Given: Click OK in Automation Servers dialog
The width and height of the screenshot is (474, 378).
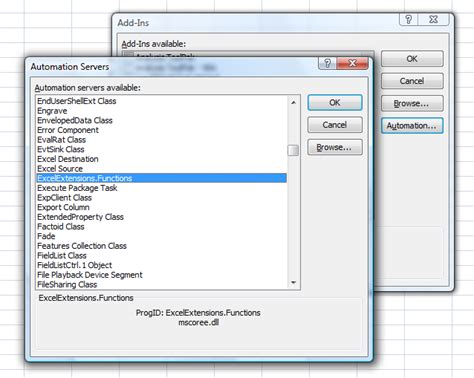Looking at the screenshot, I should point(335,102).
